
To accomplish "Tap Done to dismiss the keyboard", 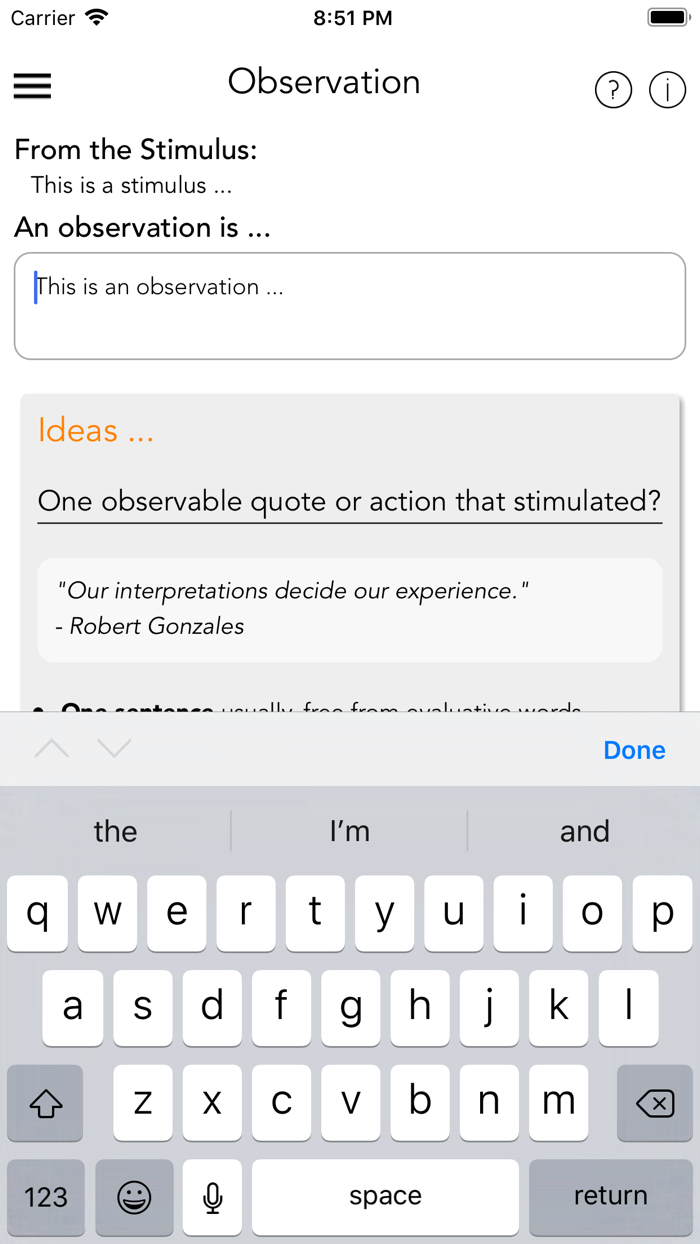I will 634,750.
